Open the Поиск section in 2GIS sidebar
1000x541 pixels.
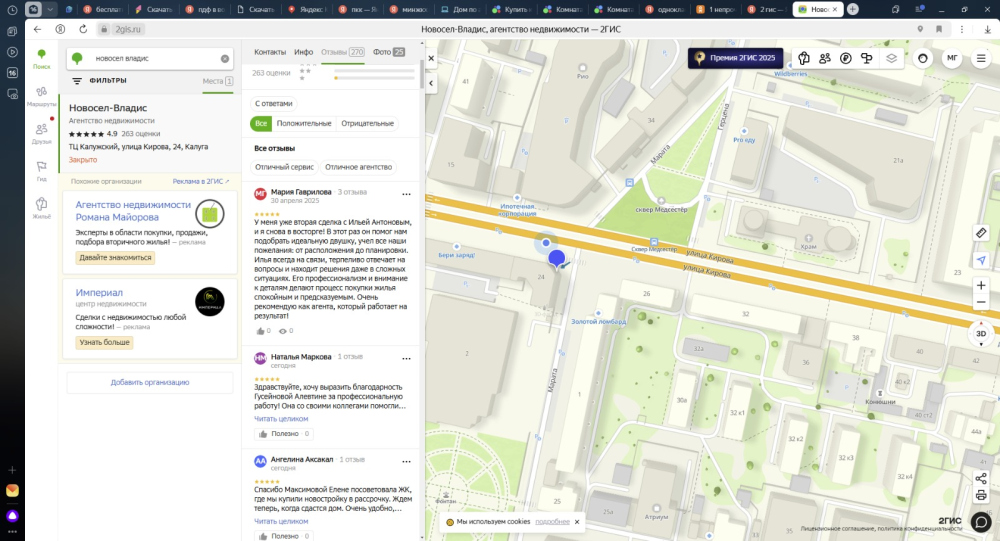(41, 59)
